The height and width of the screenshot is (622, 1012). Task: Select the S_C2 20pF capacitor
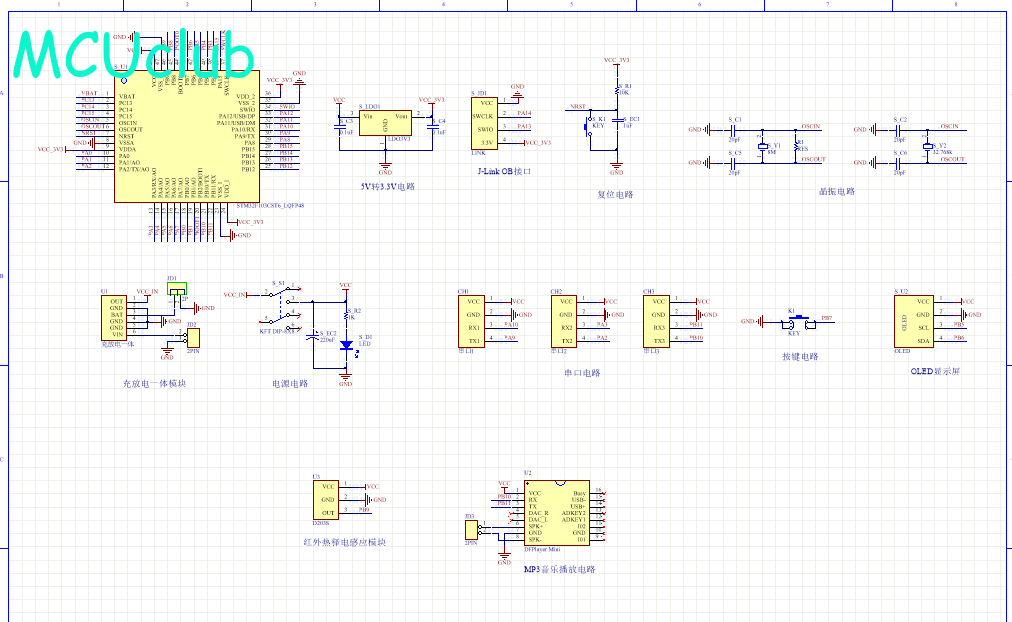pos(898,130)
